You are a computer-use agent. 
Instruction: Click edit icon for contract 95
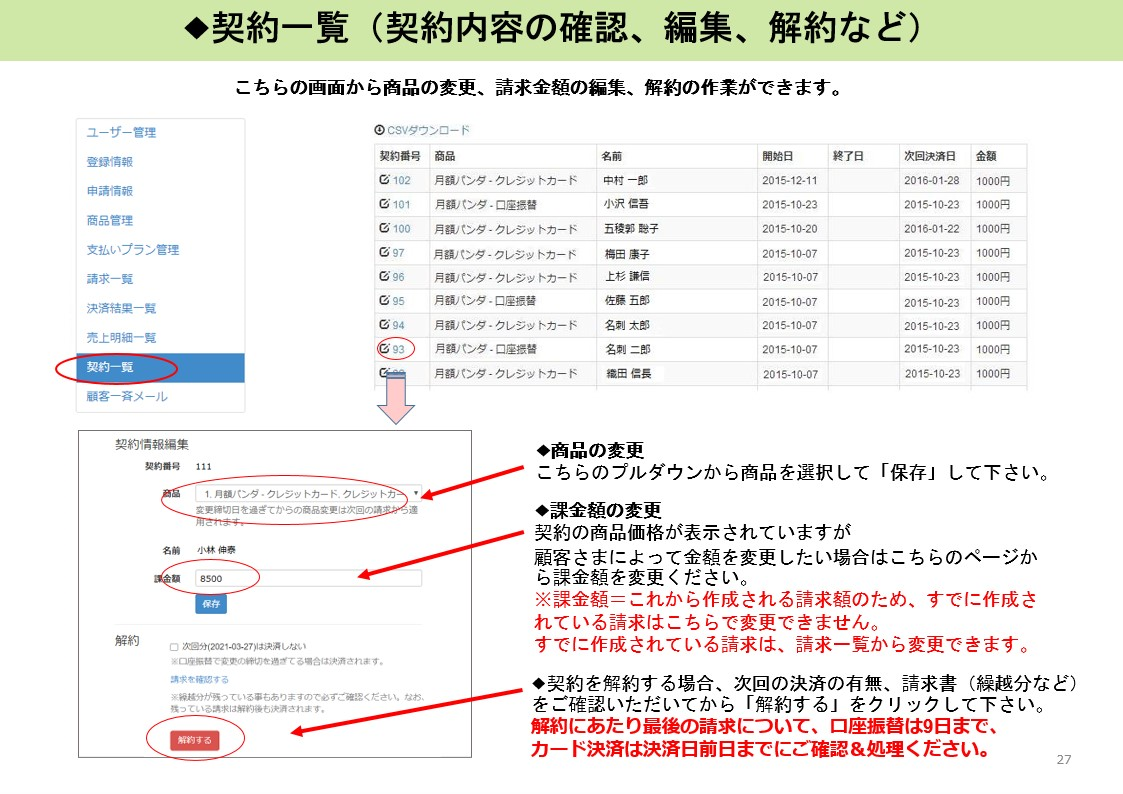(x=384, y=301)
